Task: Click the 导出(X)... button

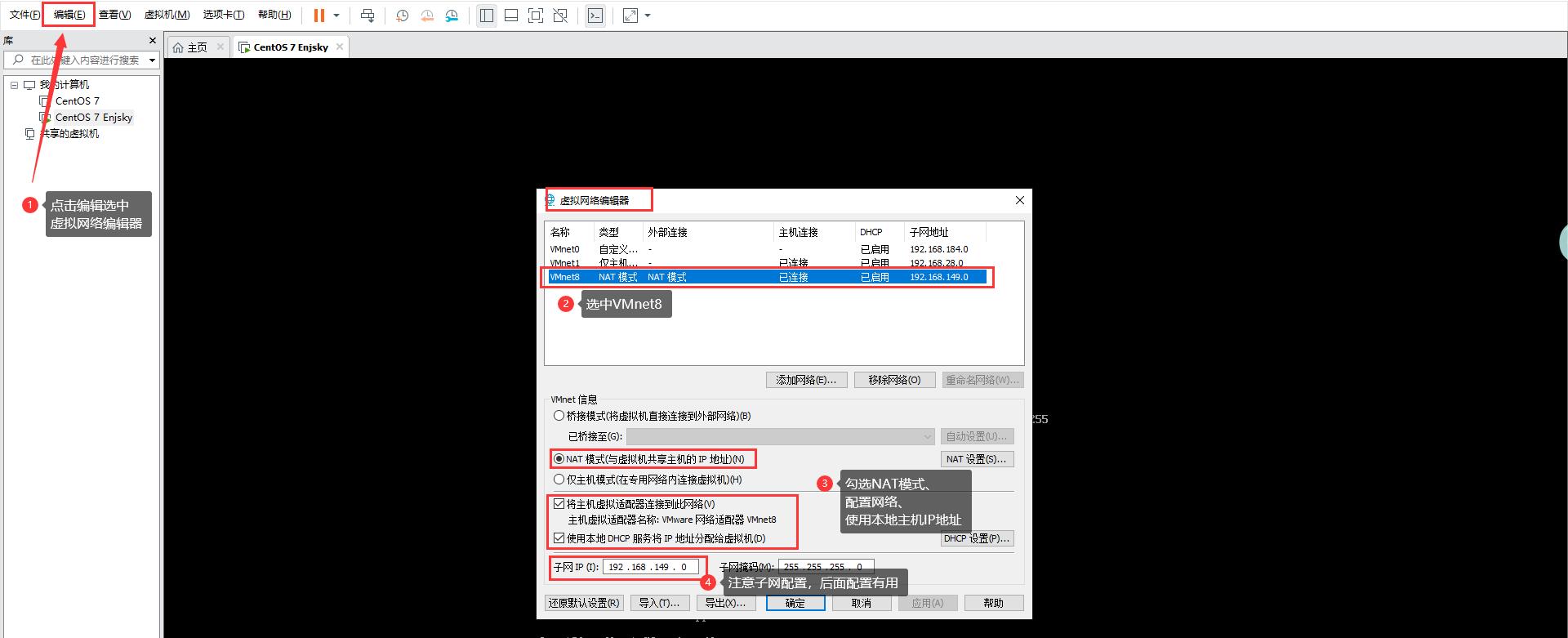Action: click(x=725, y=603)
